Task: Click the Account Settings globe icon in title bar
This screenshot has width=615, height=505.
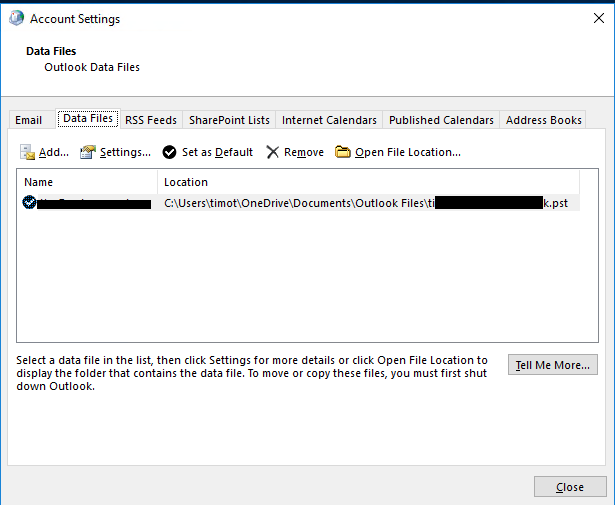Action: coord(16,18)
